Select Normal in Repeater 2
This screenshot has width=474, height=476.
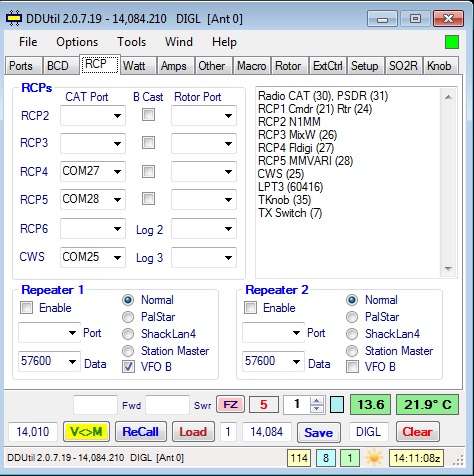click(352, 300)
